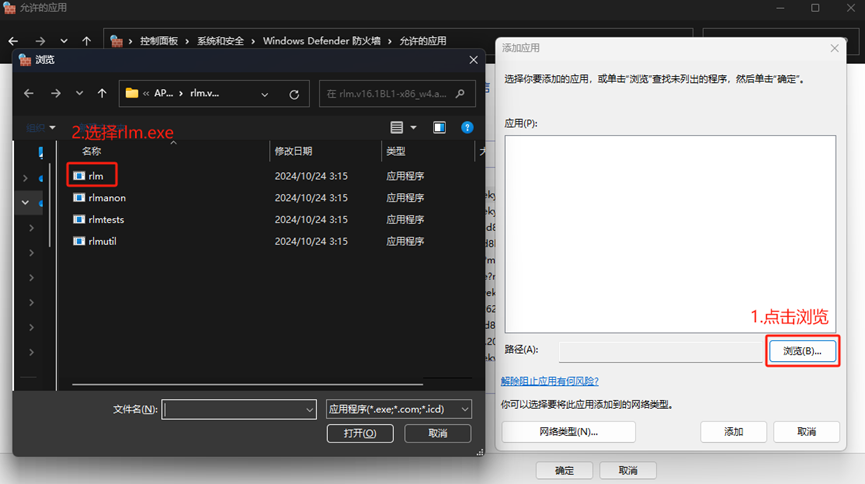Click the folder icon in address bar
Screen dimensions: 865x484
(132, 93)
